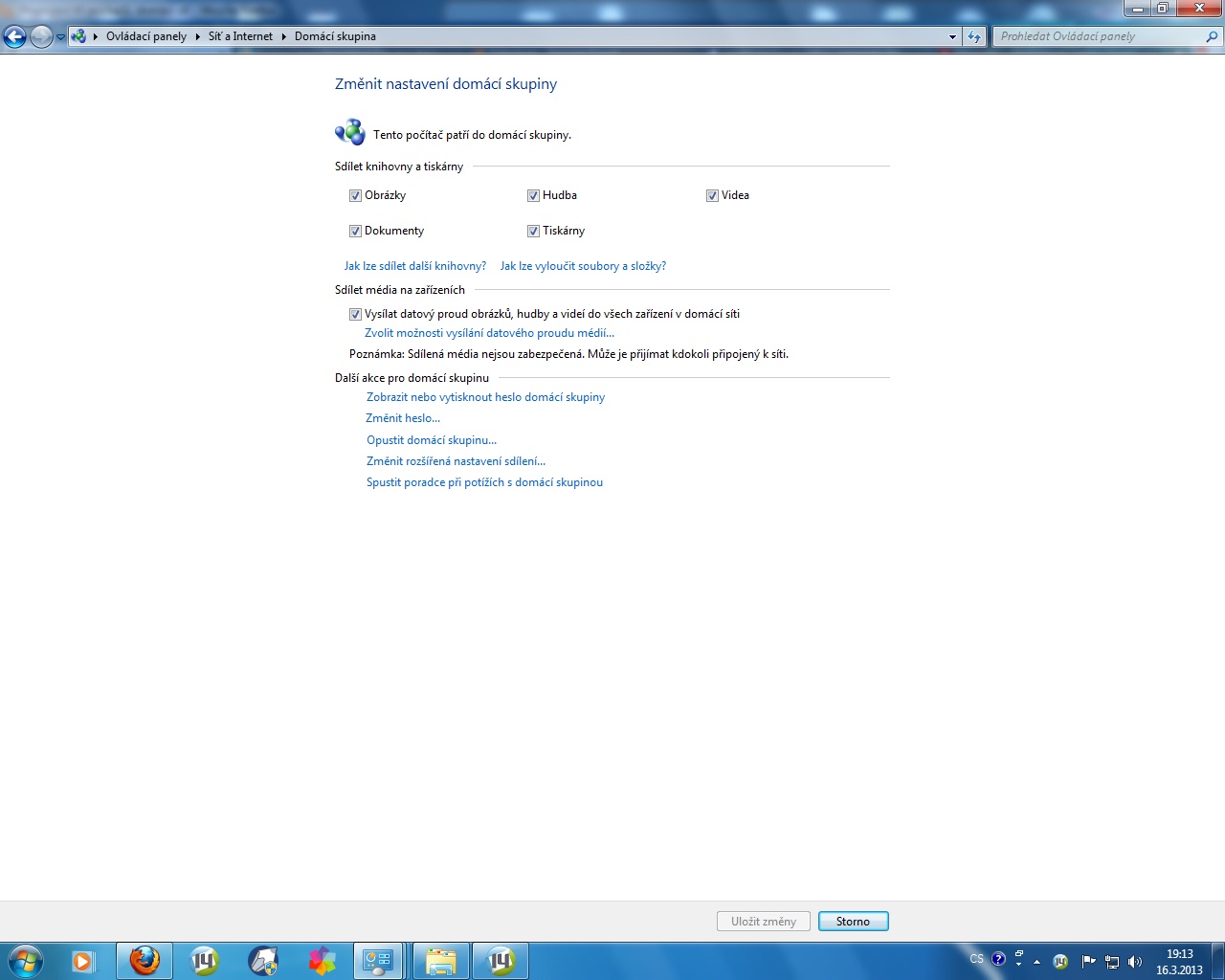The height and width of the screenshot is (980, 1225).
Task: Expand the arrow before Ovládací panely
Action: pyautogui.click(x=96, y=36)
